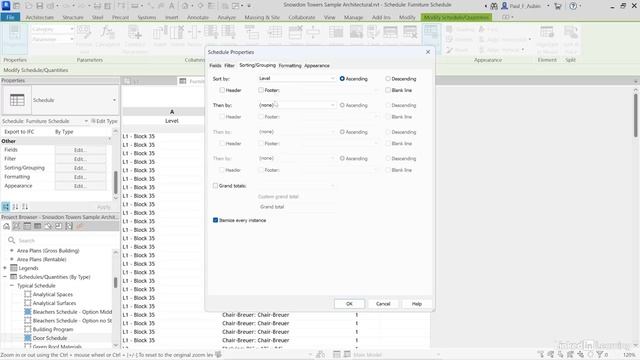Image resolution: width=640 pixels, height=360 pixels.
Task: Open the Autodesk cart icon in title bar
Action: click(558, 6)
